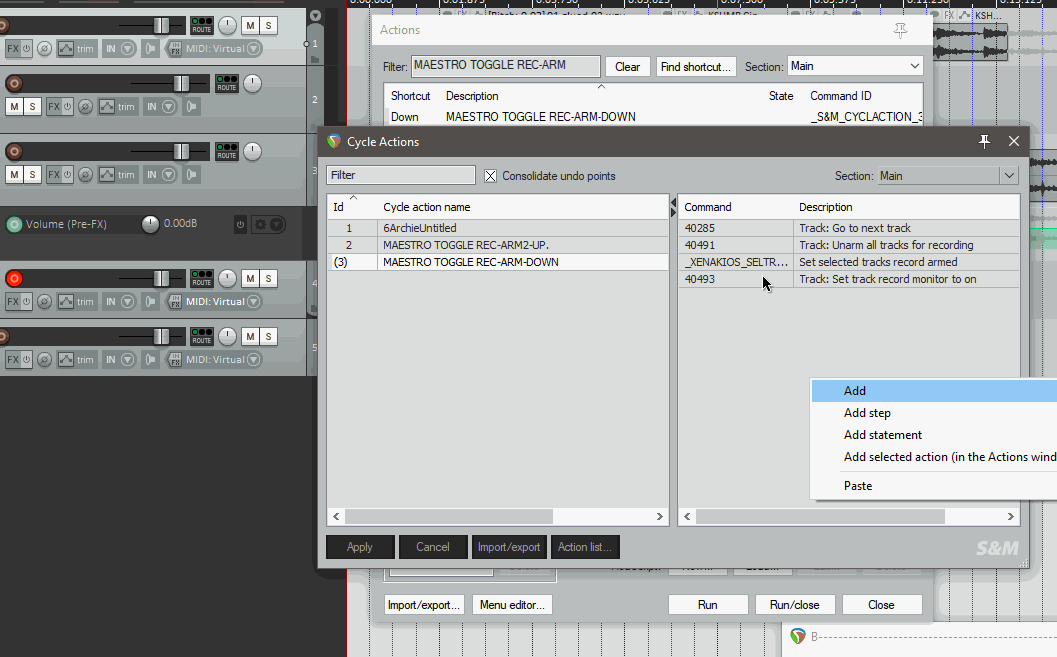Click Find shortcut... in Actions window
The height and width of the screenshot is (657, 1057).
pos(696,67)
